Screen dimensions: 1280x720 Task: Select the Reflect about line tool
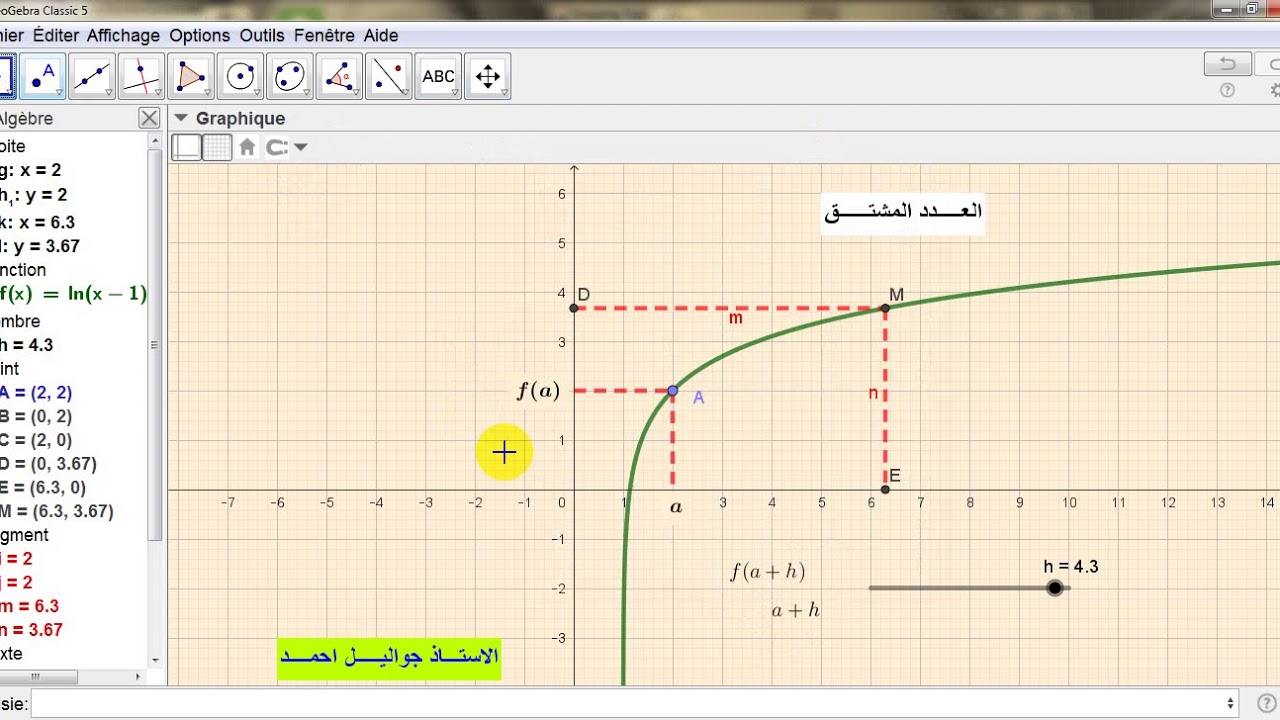[388, 76]
